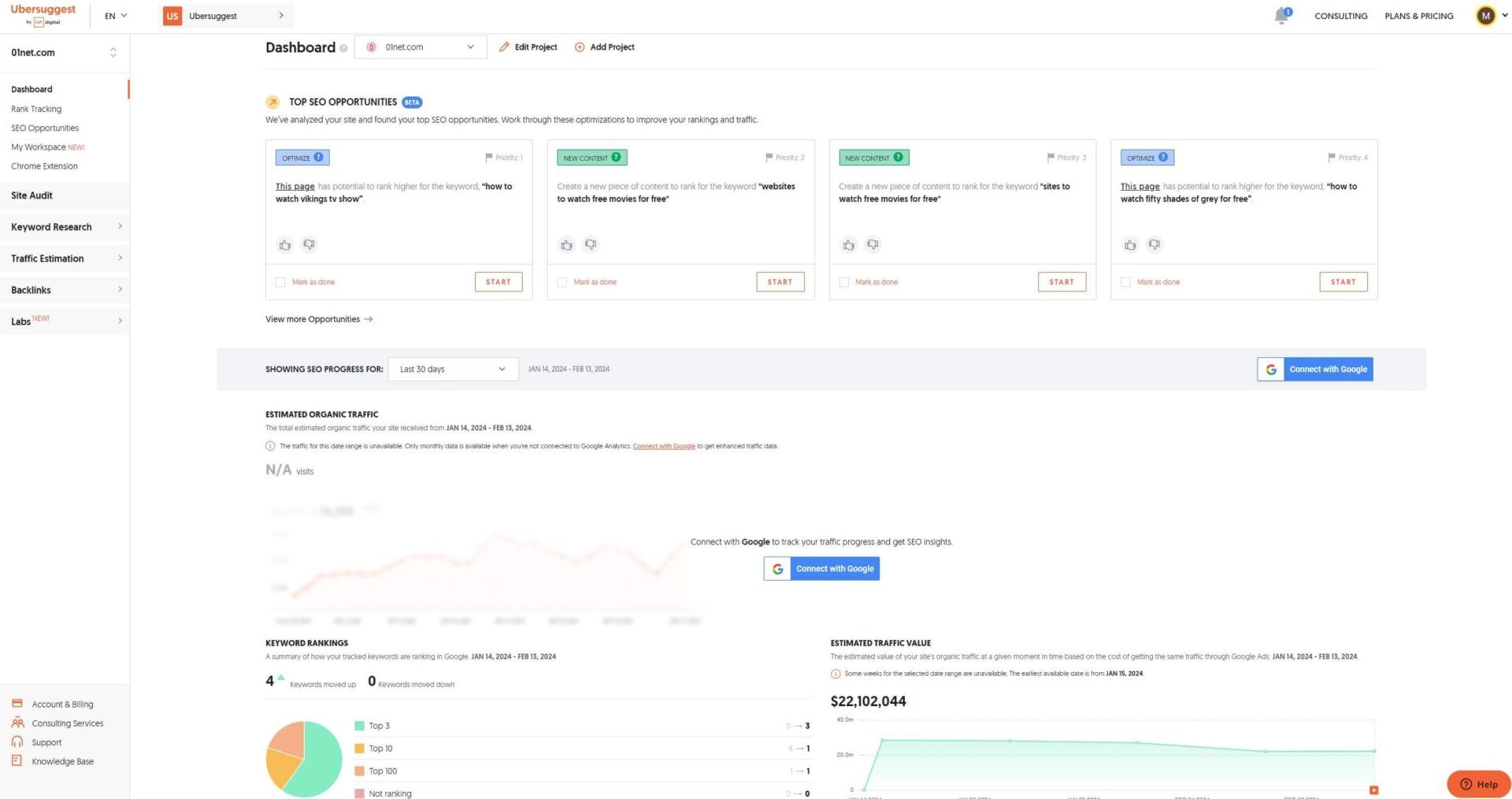Expand the US Ubersuggest selector arrow
This screenshot has width=1512, height=799.
click(281, 16)
